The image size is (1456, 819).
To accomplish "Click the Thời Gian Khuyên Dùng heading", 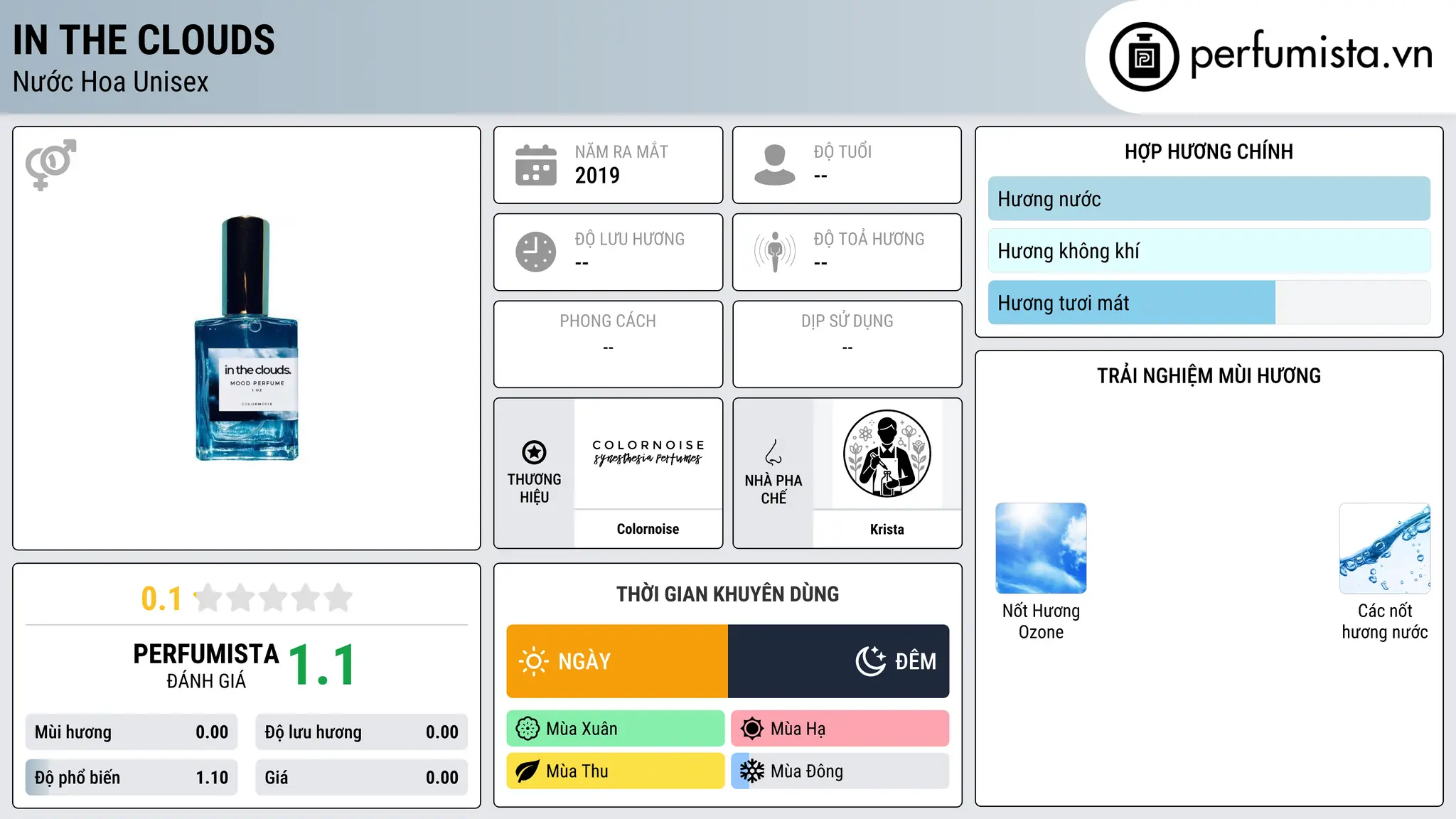I will click(727, 594).
